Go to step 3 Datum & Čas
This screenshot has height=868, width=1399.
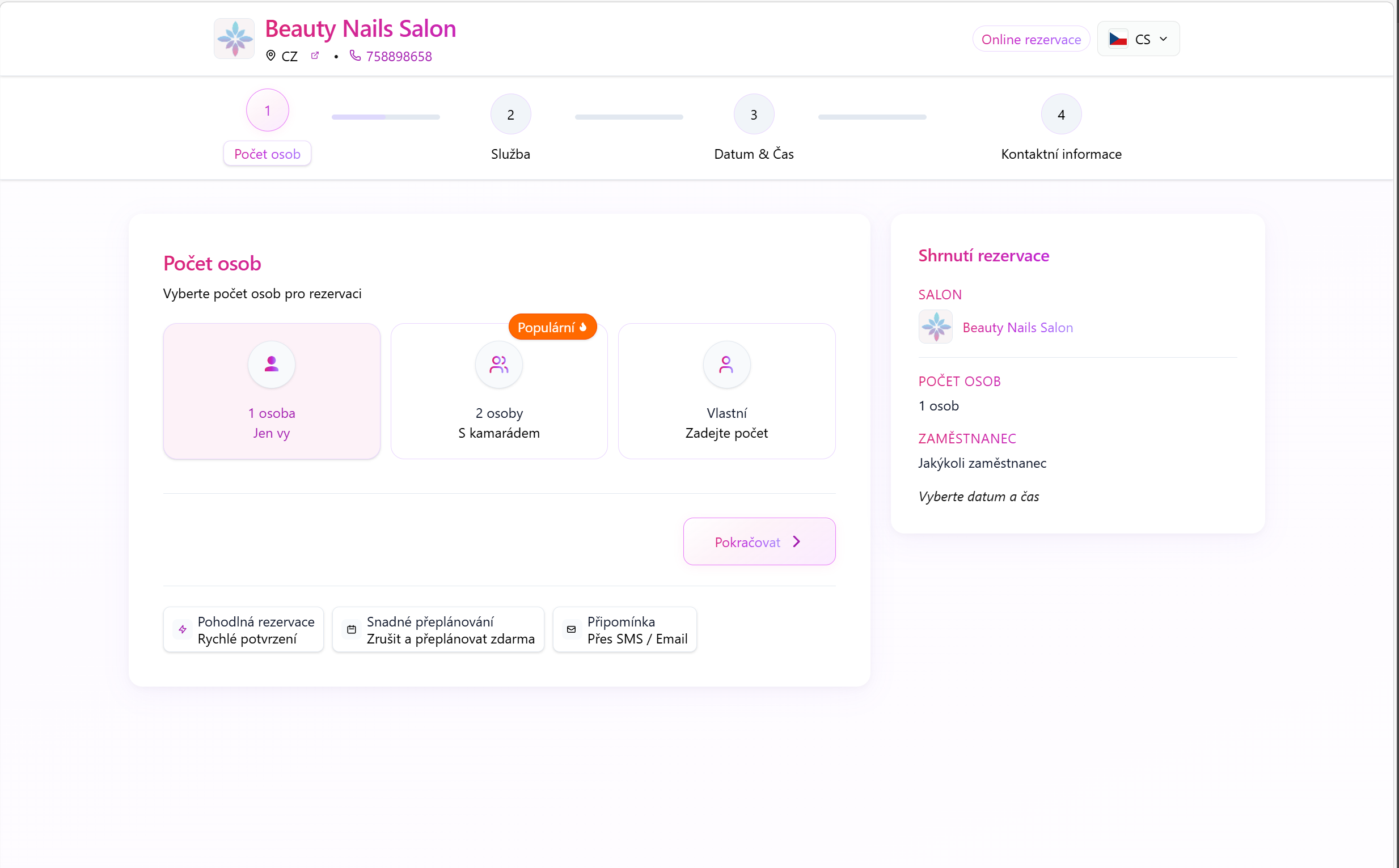(x=754, y=115)
